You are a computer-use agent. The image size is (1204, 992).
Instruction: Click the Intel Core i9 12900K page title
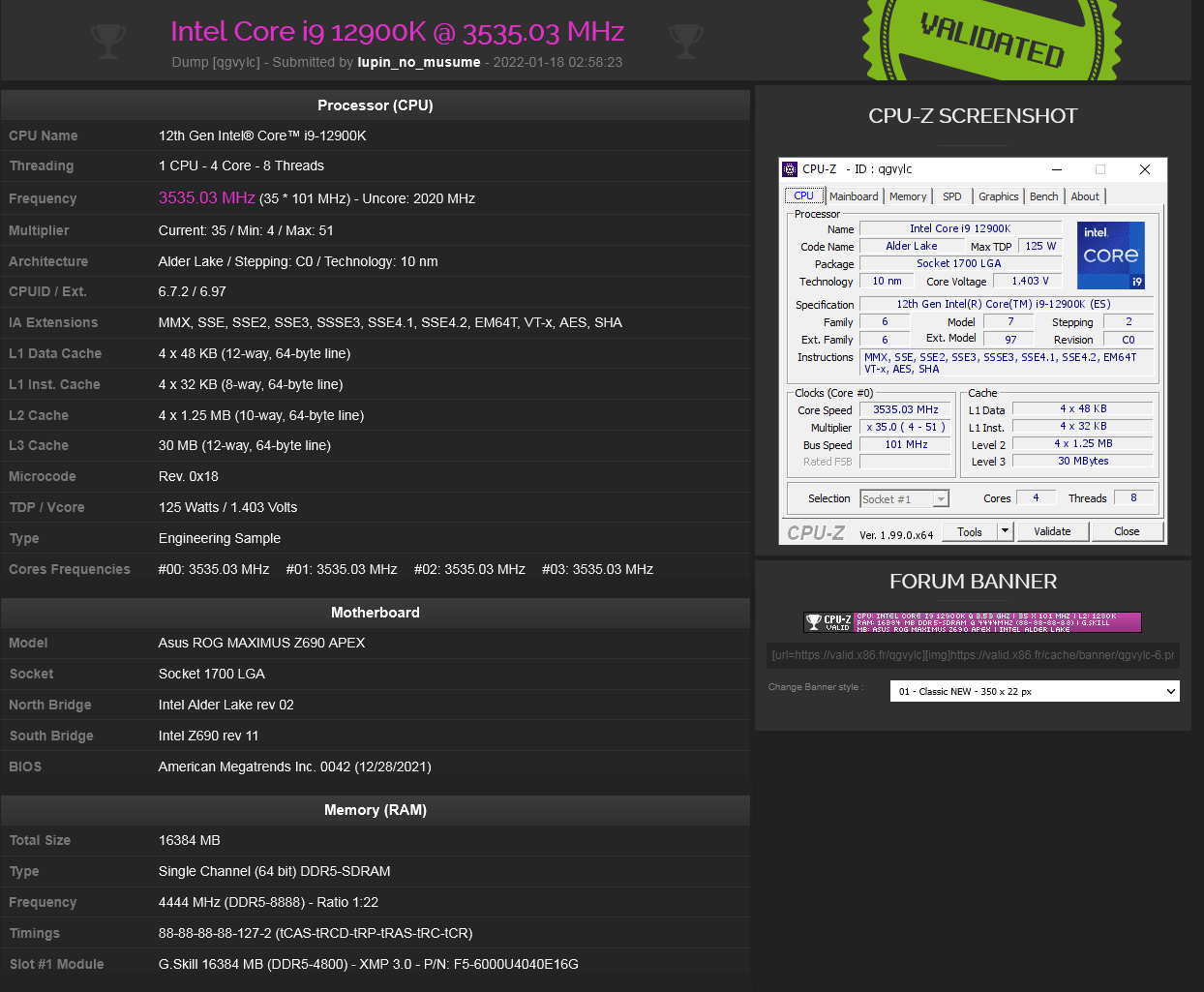tap(398, 32)
